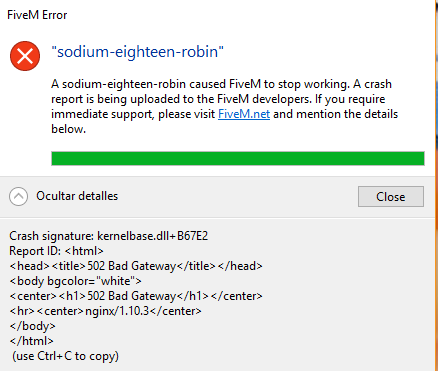Click the body bgcolor white line
The width and height of the screenshot is (438, 371).
75,281
